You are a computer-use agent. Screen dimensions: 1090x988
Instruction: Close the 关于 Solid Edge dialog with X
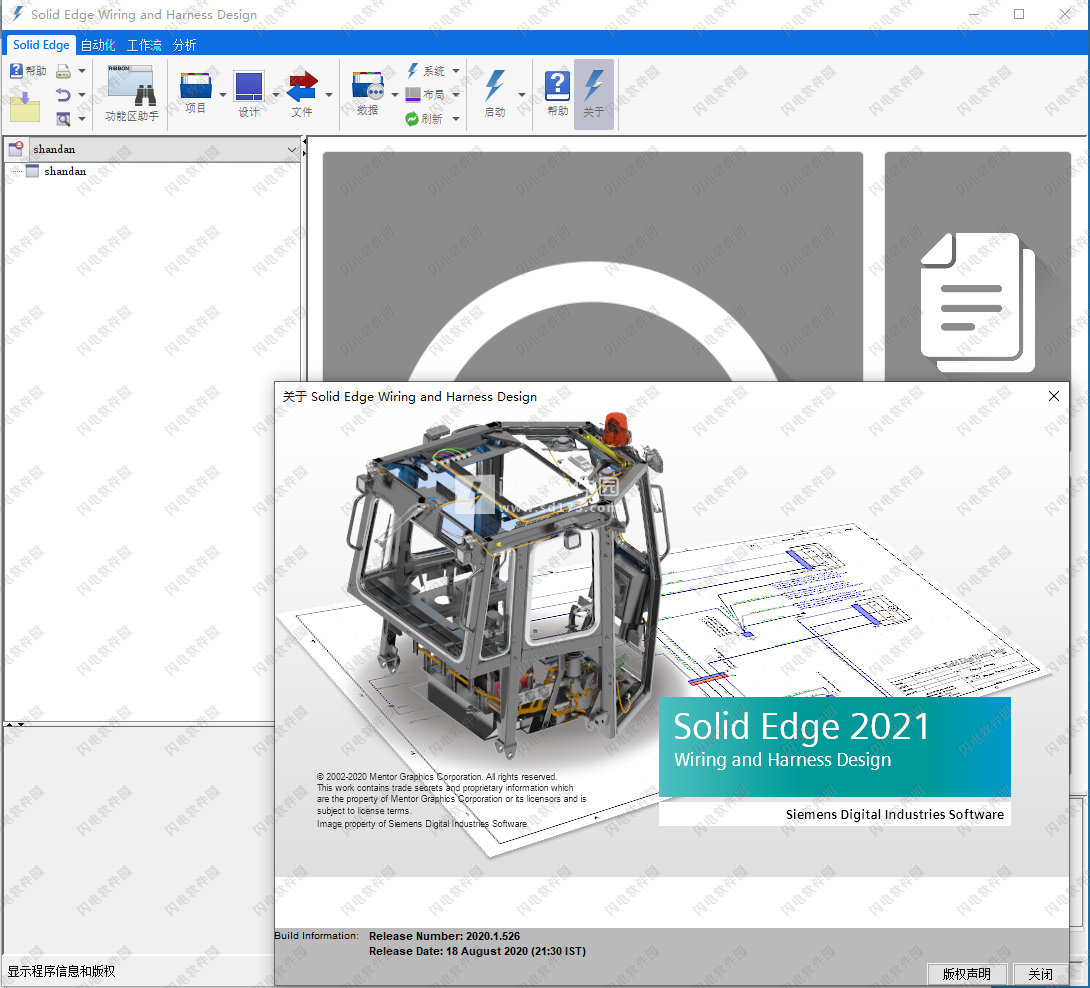tap(1054, 396)
